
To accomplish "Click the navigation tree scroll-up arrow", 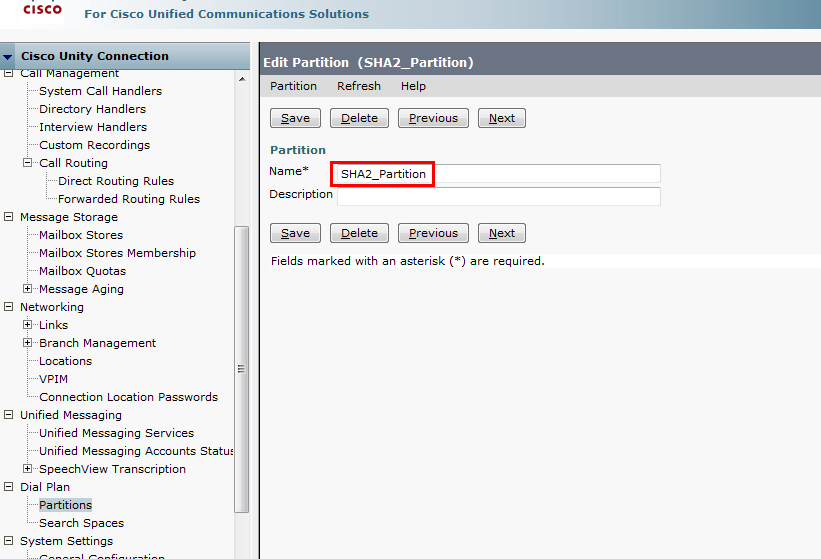I will [242, 79].
